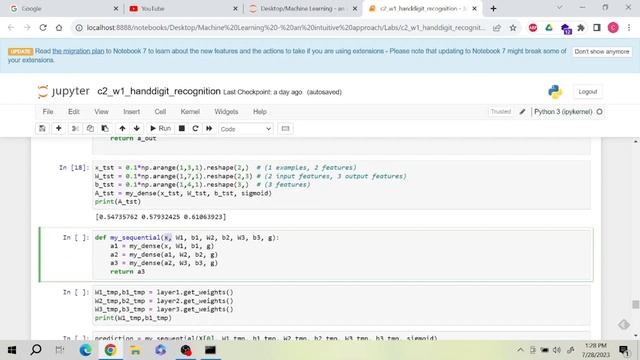Open the Chrome profile avatar

click(x=613, y=28)
